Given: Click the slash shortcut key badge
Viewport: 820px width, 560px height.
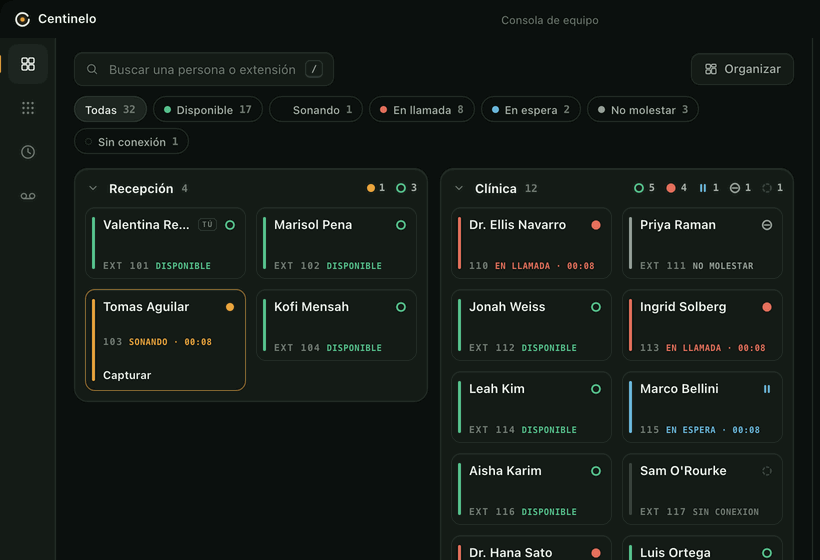Looking at the screenshot, I should coord(314,69).
